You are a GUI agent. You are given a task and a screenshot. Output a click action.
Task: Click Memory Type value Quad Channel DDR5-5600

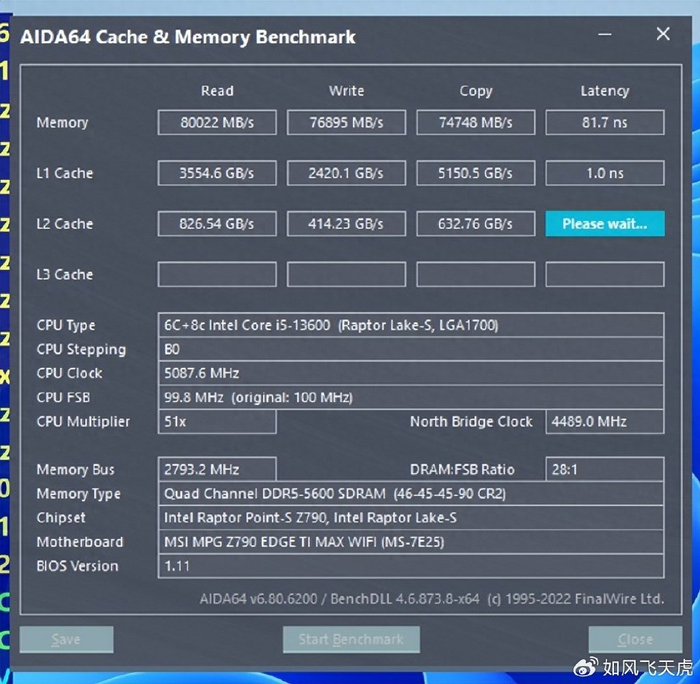tap(411, 493)
